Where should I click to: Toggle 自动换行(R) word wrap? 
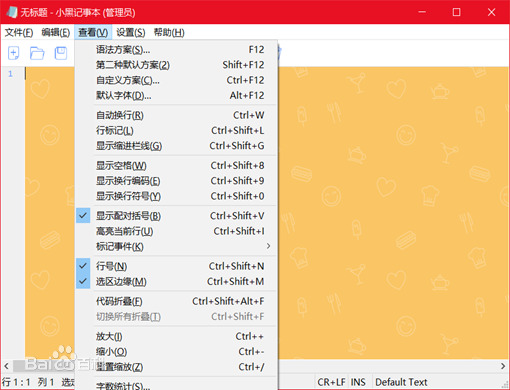[x=176, y=115]
